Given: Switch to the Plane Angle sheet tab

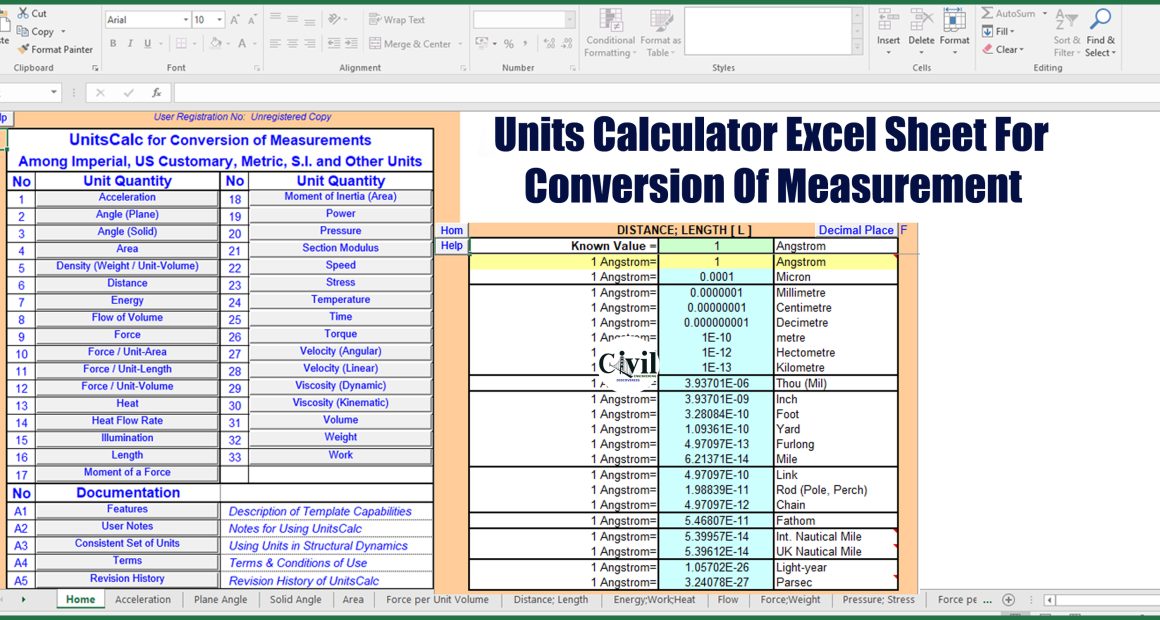Looking at the screenshot, I should click(220, 599).
